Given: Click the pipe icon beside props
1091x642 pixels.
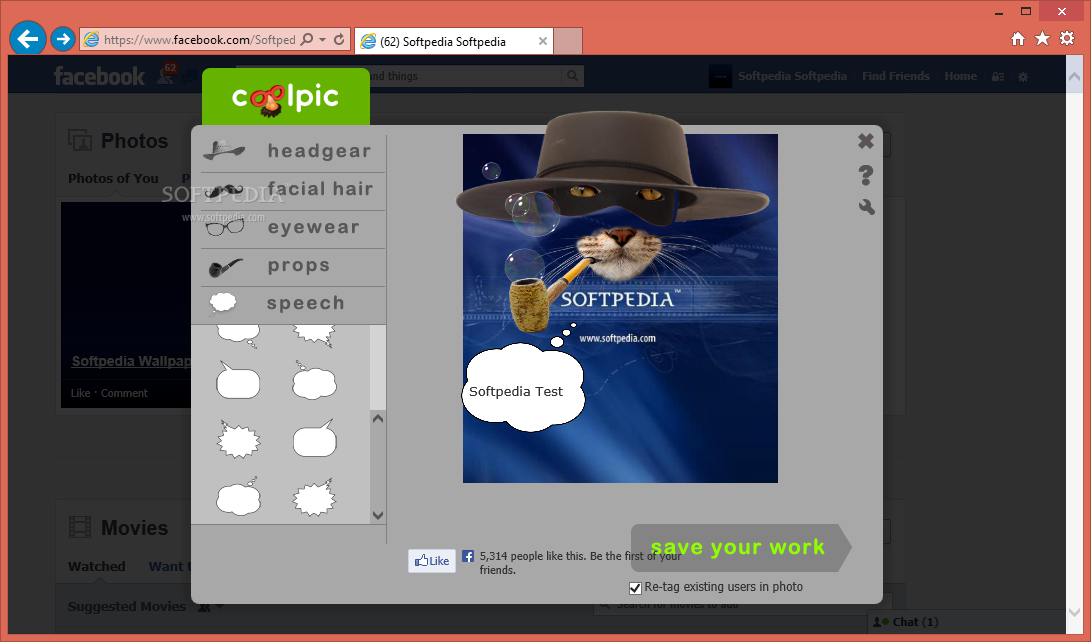Looking at the screenshot, I should point(225,266).
